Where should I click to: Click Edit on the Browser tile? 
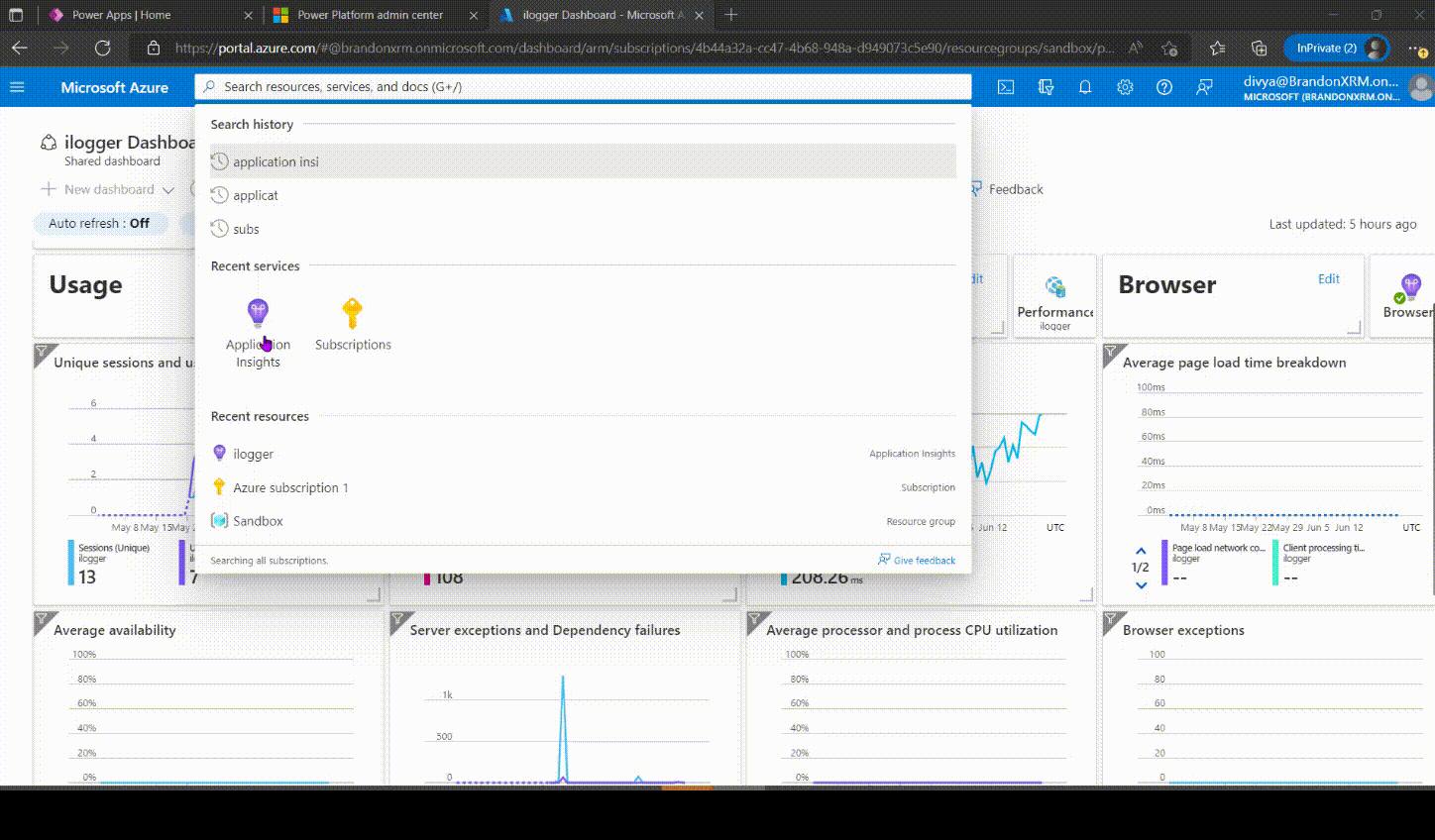tap(1328, 279)
